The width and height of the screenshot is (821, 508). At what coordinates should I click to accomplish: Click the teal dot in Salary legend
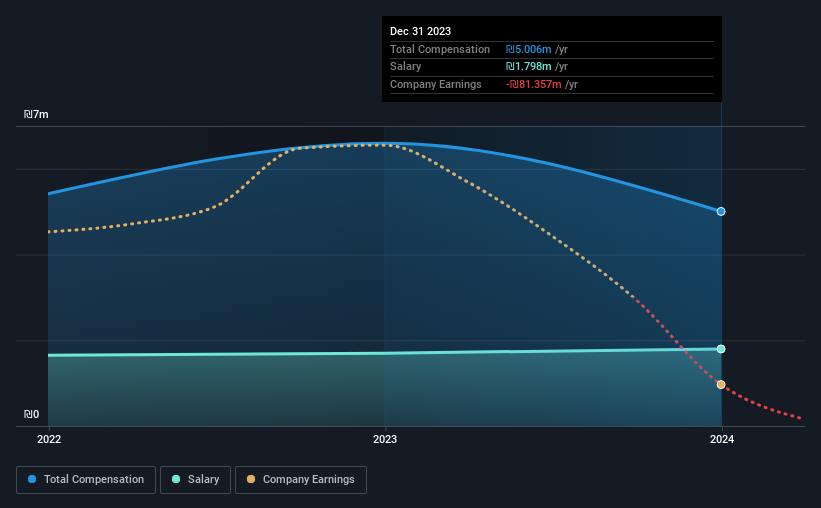click(x=176, y=479)
